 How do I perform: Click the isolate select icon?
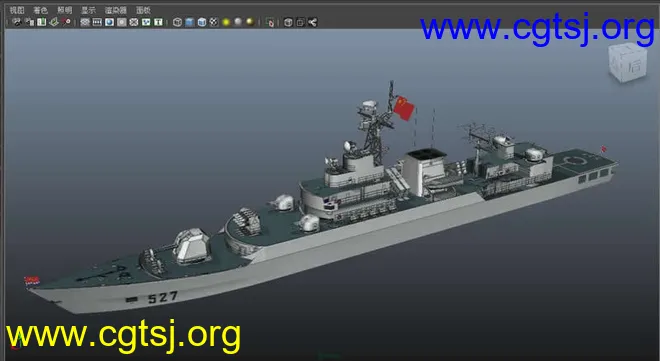[270, 22]
